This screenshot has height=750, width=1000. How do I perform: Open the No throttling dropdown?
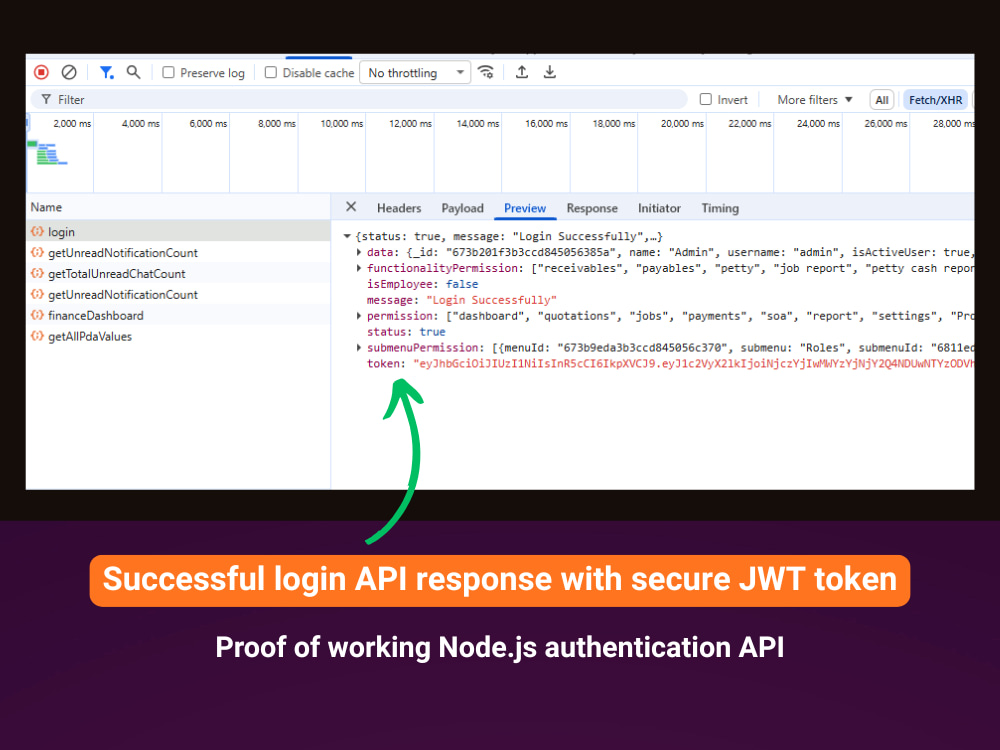(415, 73)
